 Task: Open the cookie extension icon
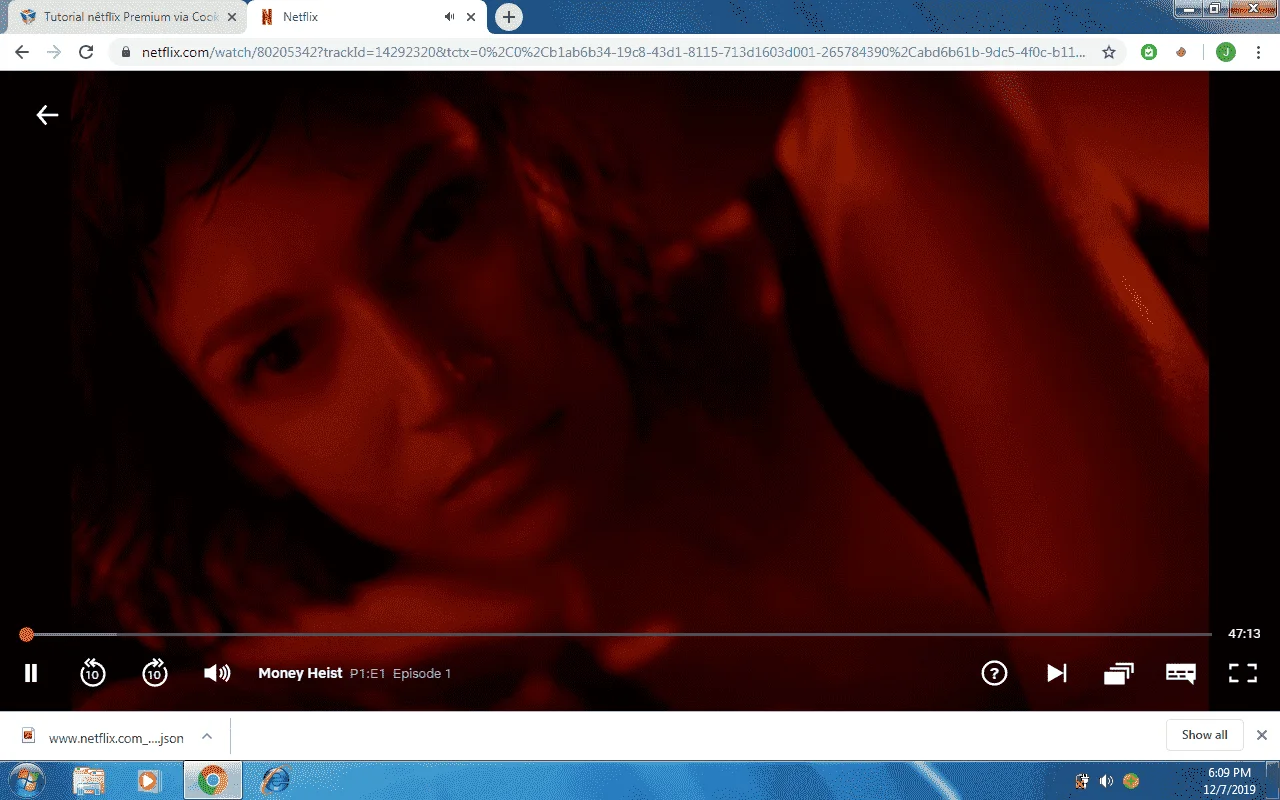tap(1181, 52)
